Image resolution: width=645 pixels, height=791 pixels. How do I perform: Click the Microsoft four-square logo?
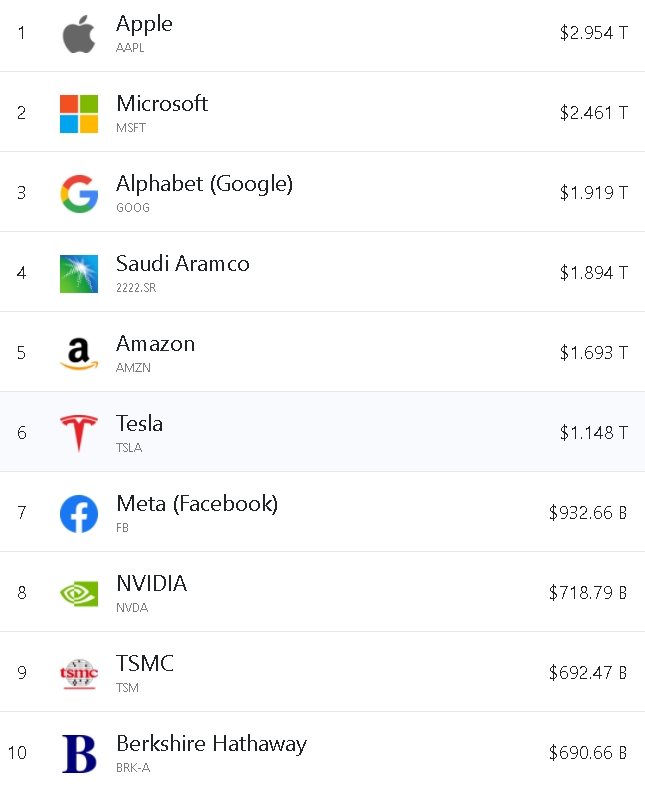(x=79, y=114)
